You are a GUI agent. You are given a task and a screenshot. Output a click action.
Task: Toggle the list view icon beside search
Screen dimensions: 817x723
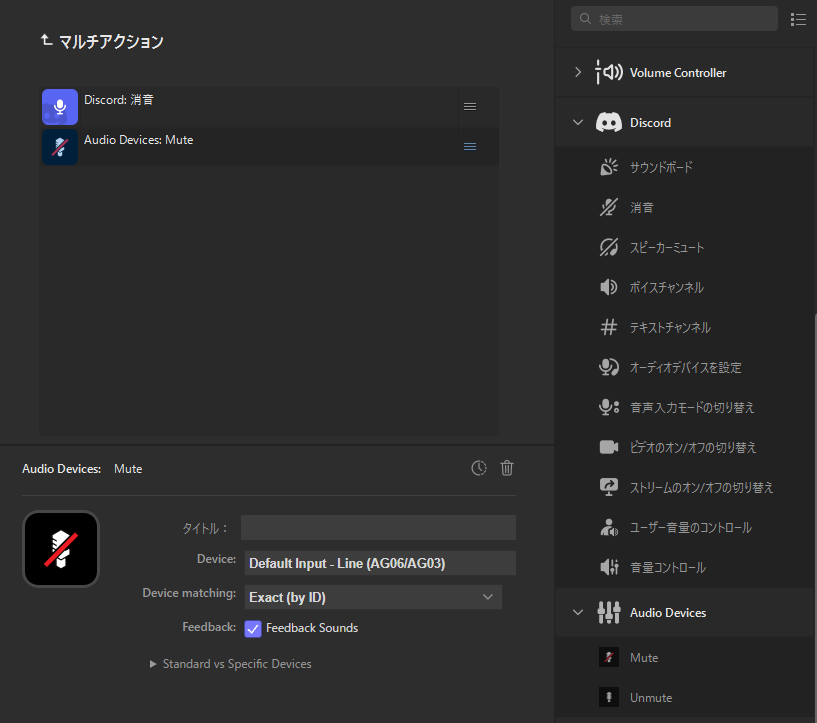point(798,19)
